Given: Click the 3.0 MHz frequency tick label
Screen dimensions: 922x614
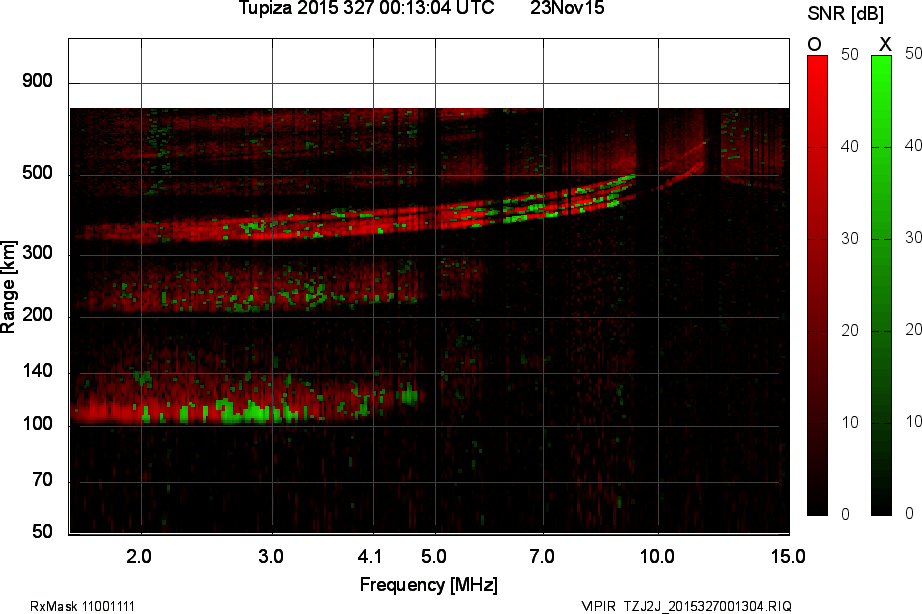Looking at the screenshot, I should point(271,556).
